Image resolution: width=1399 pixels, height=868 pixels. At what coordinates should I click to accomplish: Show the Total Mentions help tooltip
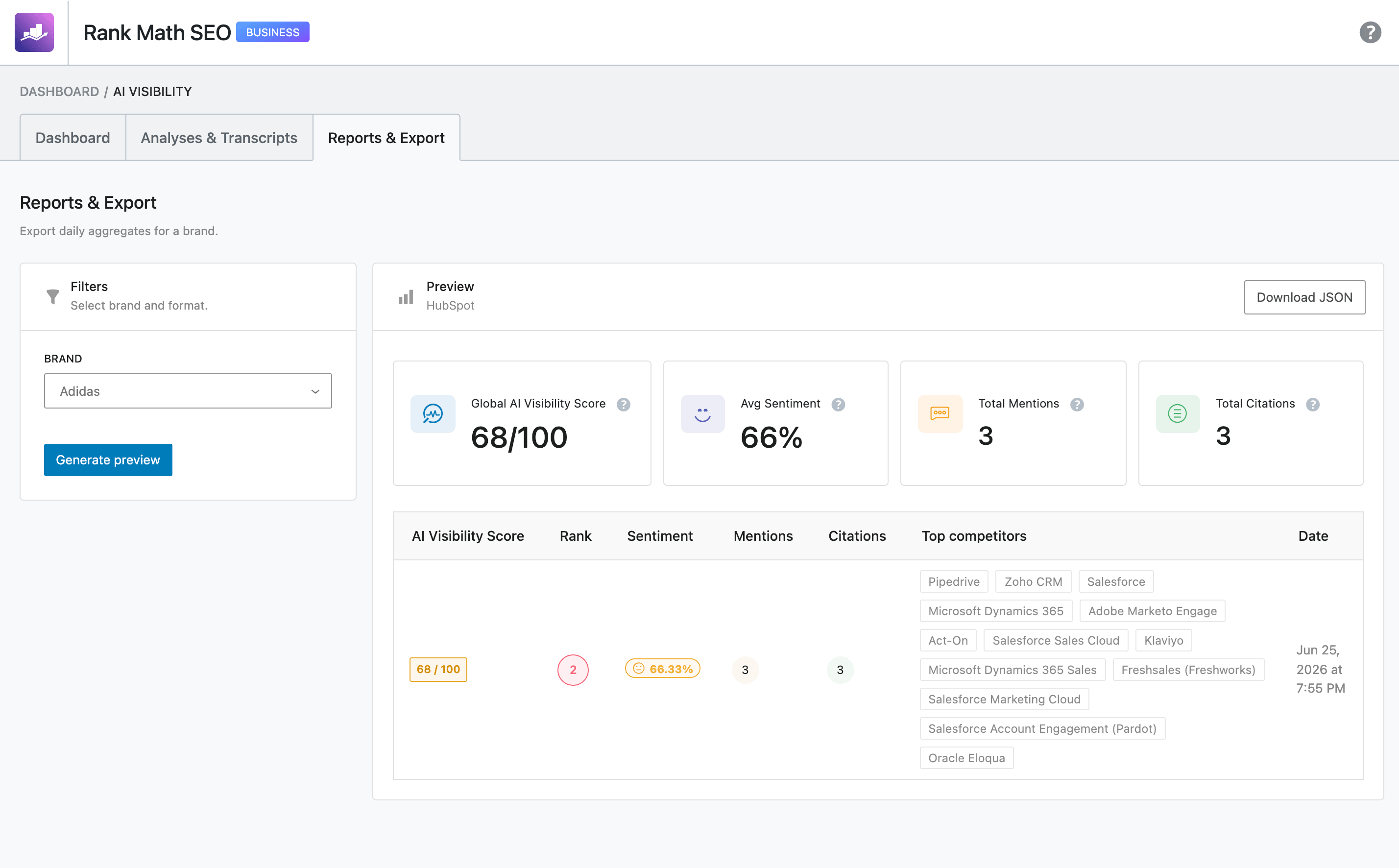pyautogui.click(x=1077, y=404)
